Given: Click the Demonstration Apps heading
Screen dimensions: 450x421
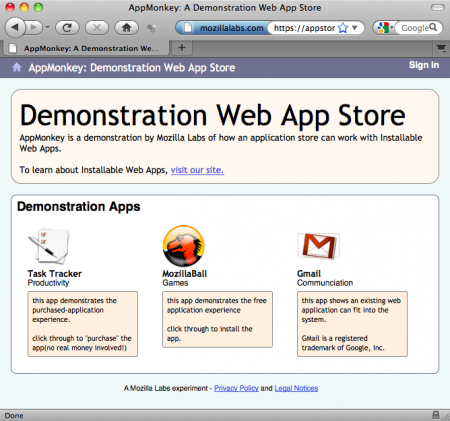Looking at the screenshot, I should (x=79, y=207).
